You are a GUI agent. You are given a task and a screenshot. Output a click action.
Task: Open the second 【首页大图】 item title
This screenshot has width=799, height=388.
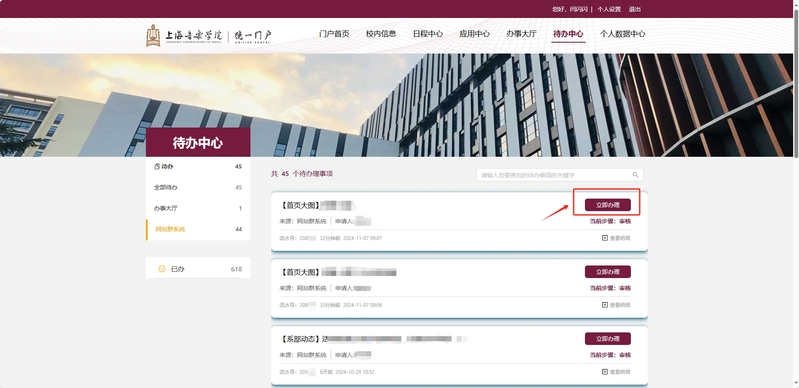(x=338, y=272)
